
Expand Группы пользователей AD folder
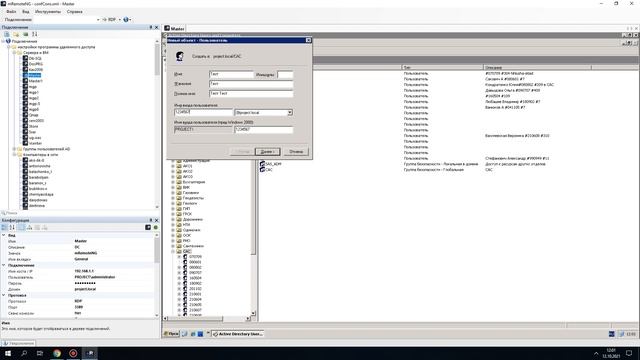pyautogui.click(x=14, y=149)
